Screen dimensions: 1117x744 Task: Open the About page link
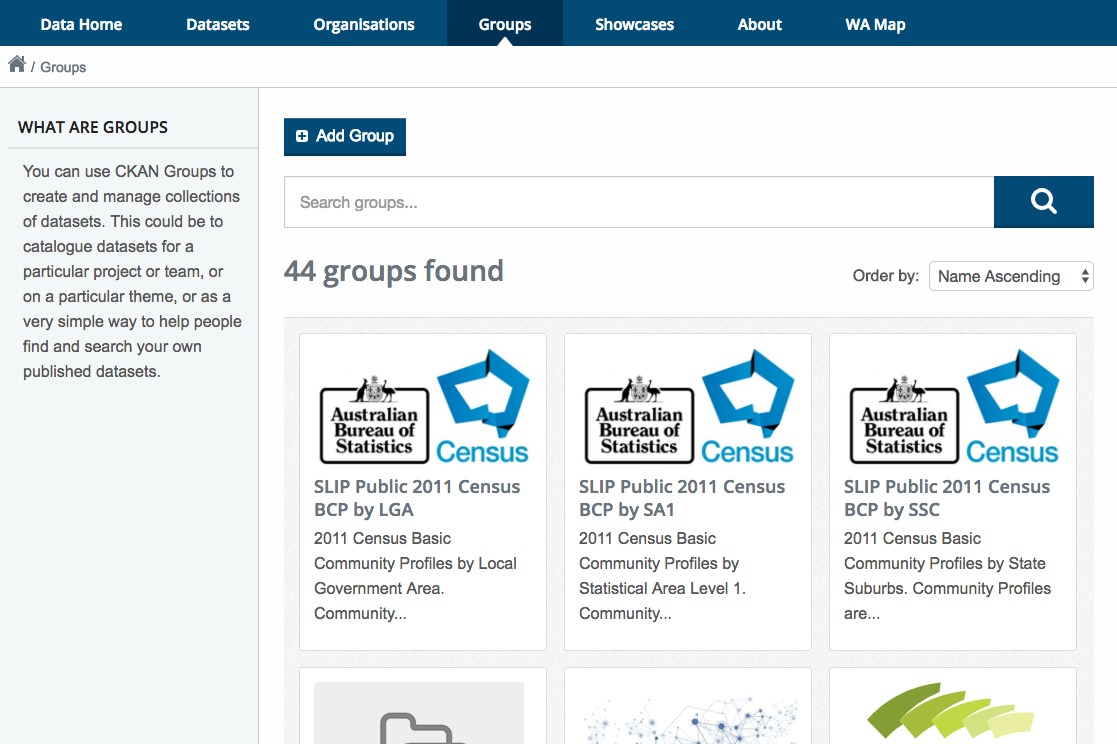pyautogui.click(x=760, y=24)
